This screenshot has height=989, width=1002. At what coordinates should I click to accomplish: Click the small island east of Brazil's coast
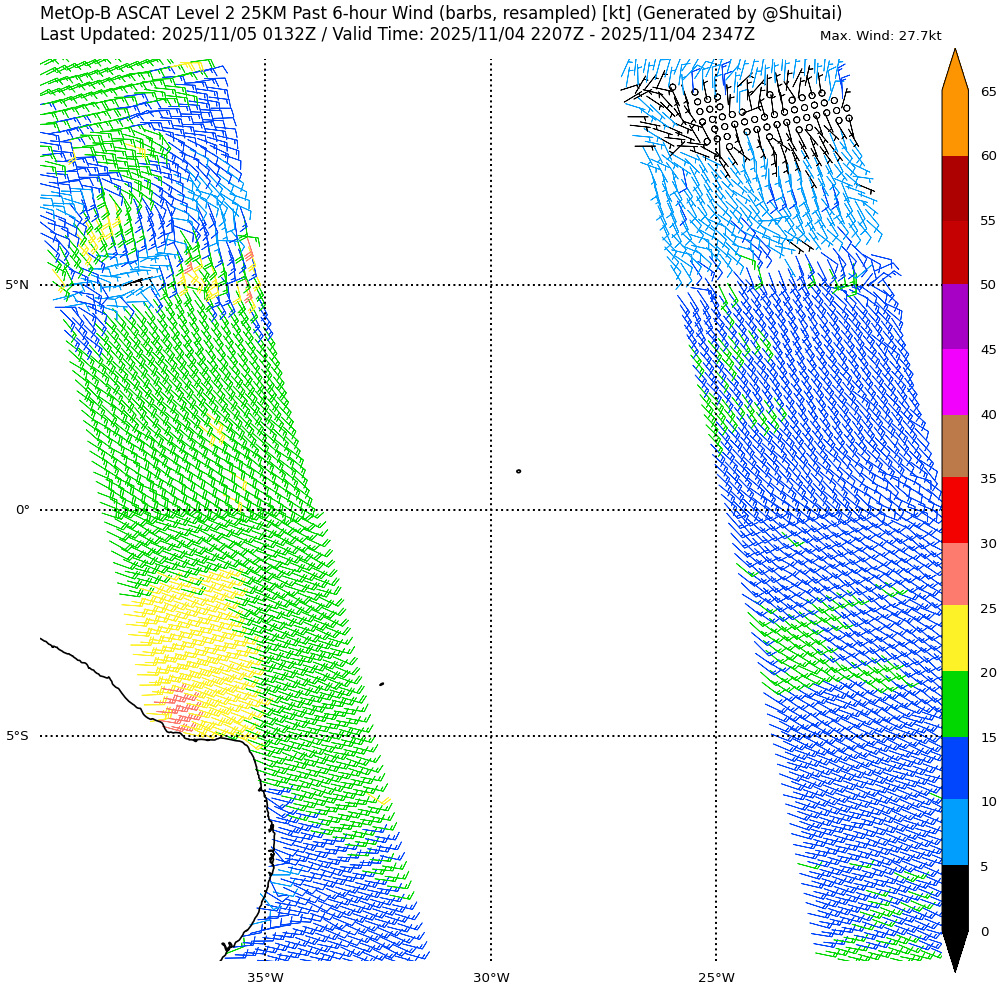381,684
